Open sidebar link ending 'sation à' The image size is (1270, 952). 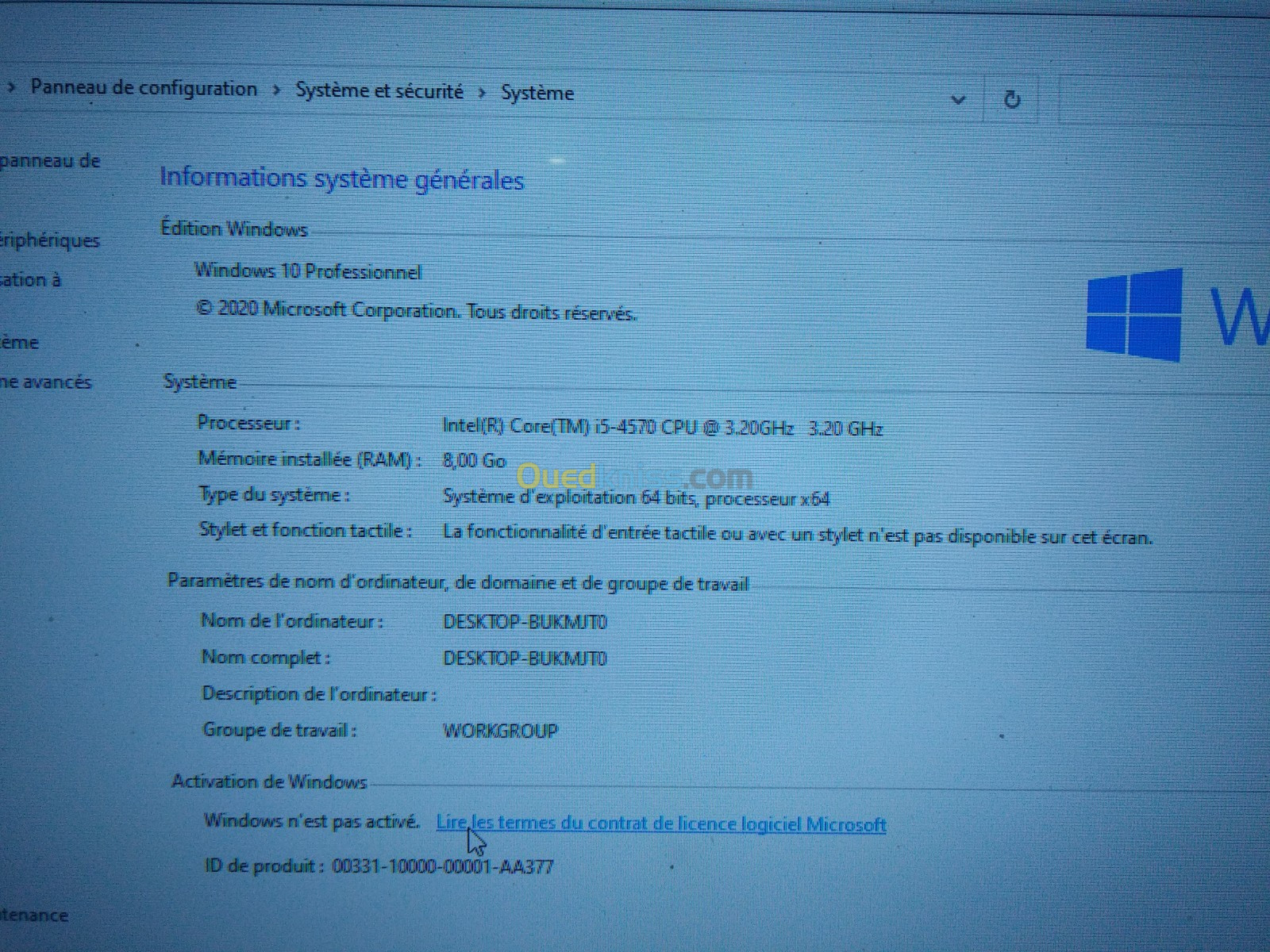[30, 279]
